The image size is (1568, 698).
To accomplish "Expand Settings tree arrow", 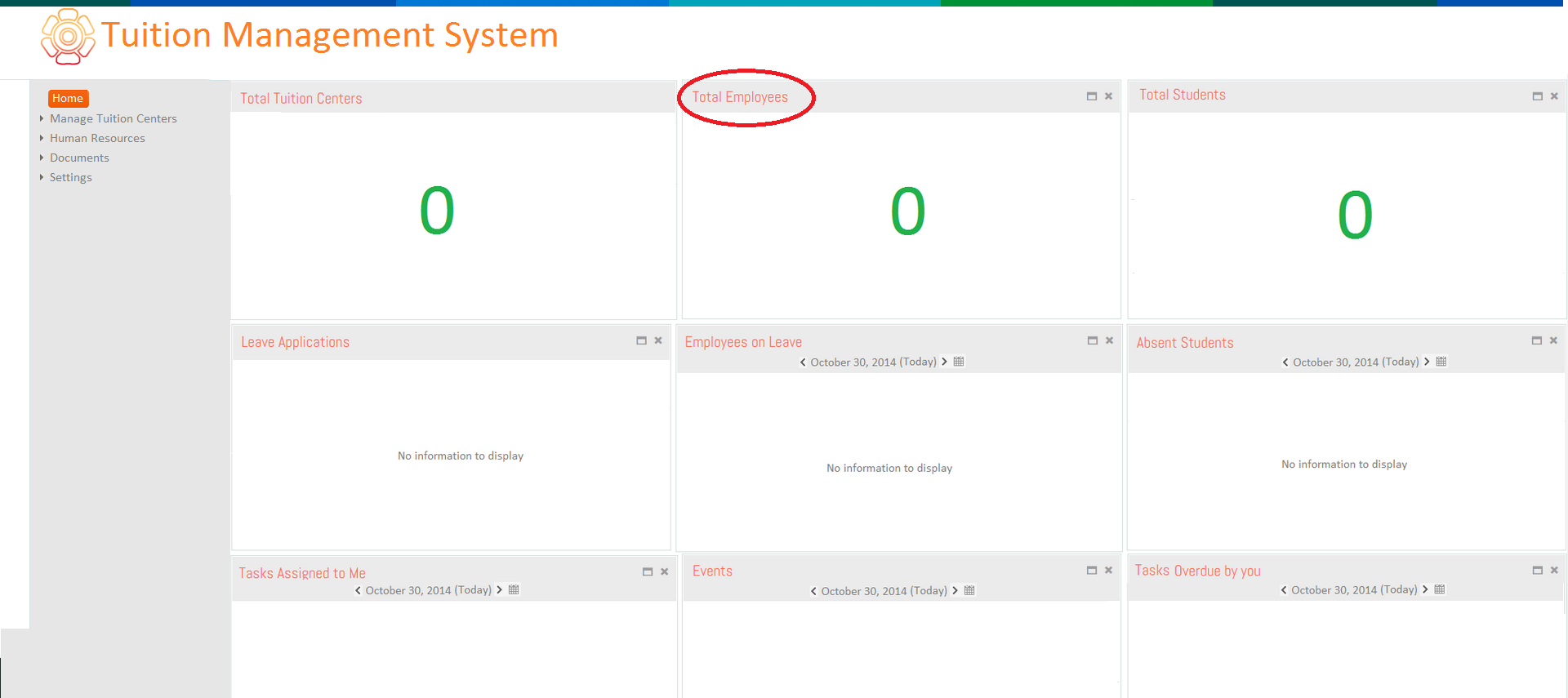I will (x=42, y=177).
